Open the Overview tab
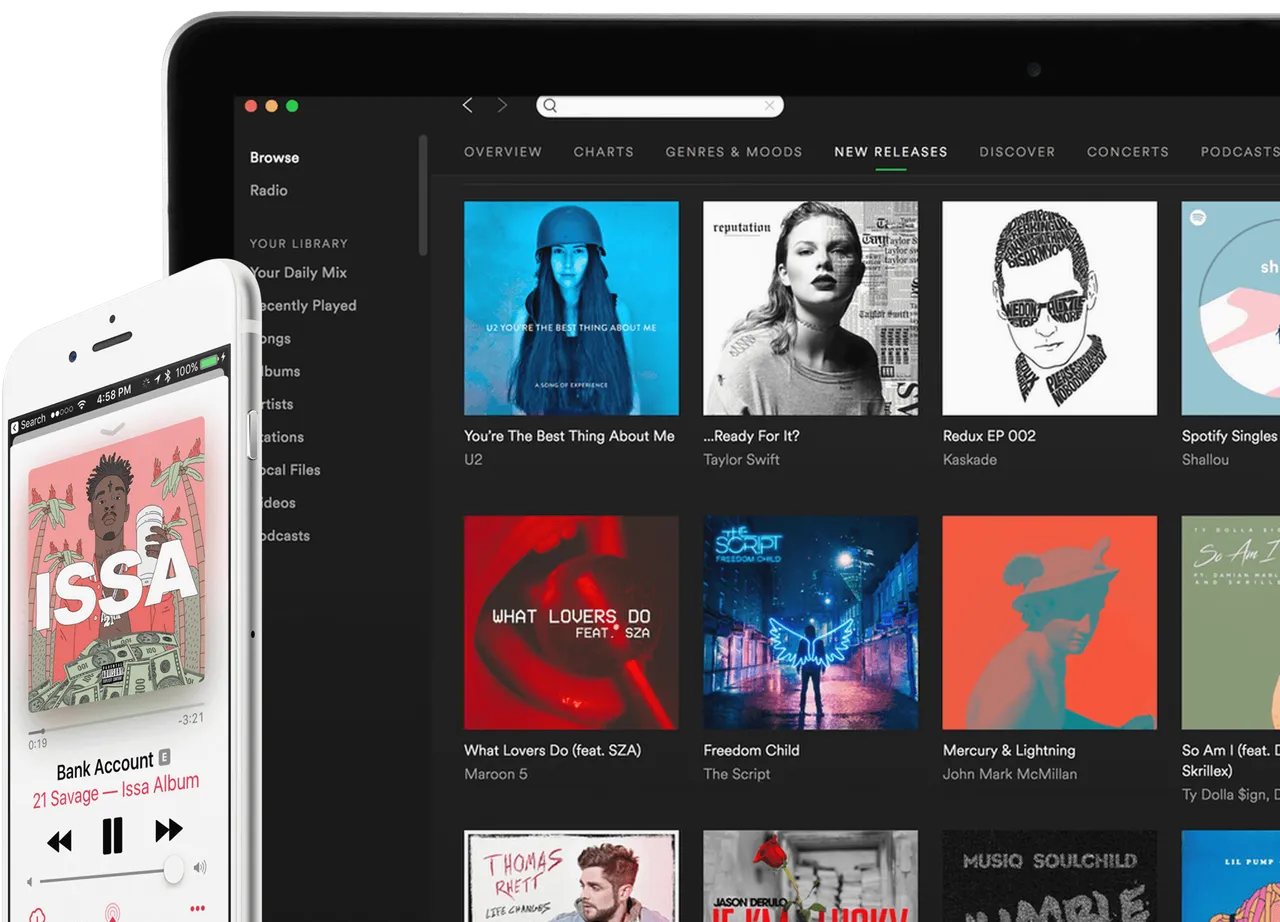The image size is (1280, 922). click(503, 152)
